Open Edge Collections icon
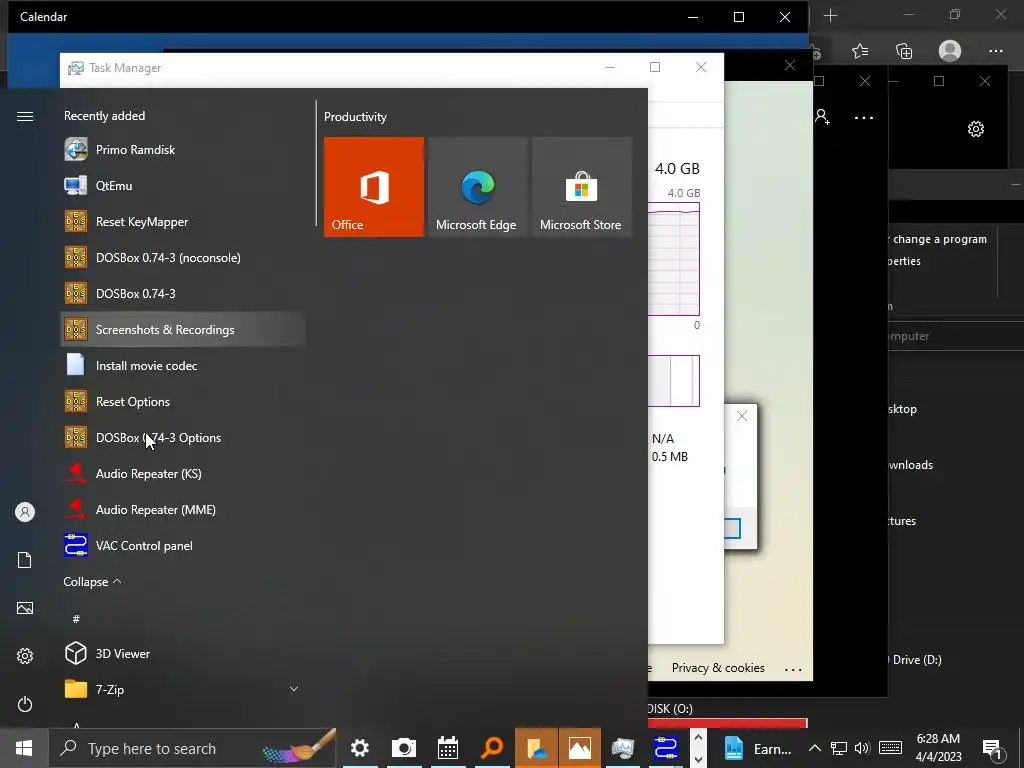This screenshot has width=1024, height=768. (x=904, y=51)
